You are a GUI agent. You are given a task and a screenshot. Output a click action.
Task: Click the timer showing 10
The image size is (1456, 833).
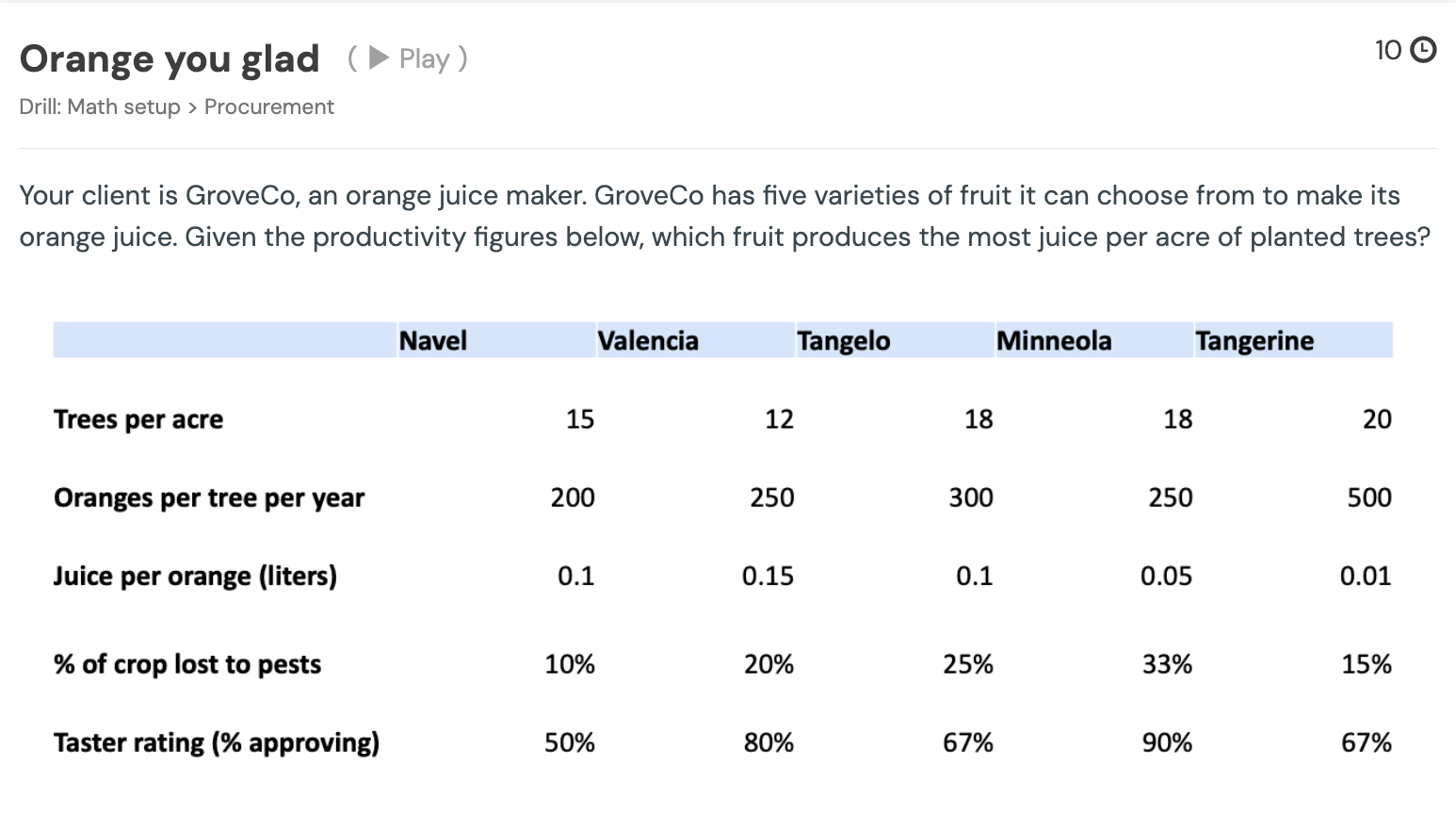(1386, 49)
